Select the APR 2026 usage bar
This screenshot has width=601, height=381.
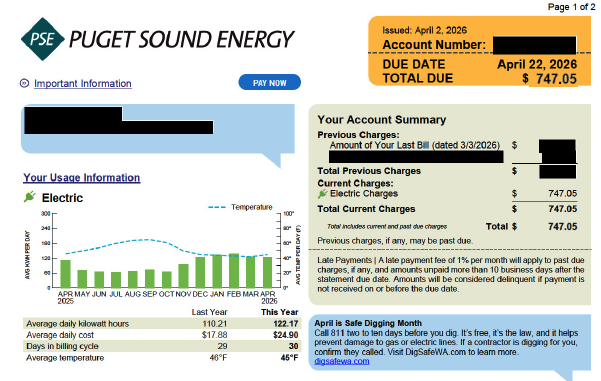click(x=267, y=272)
